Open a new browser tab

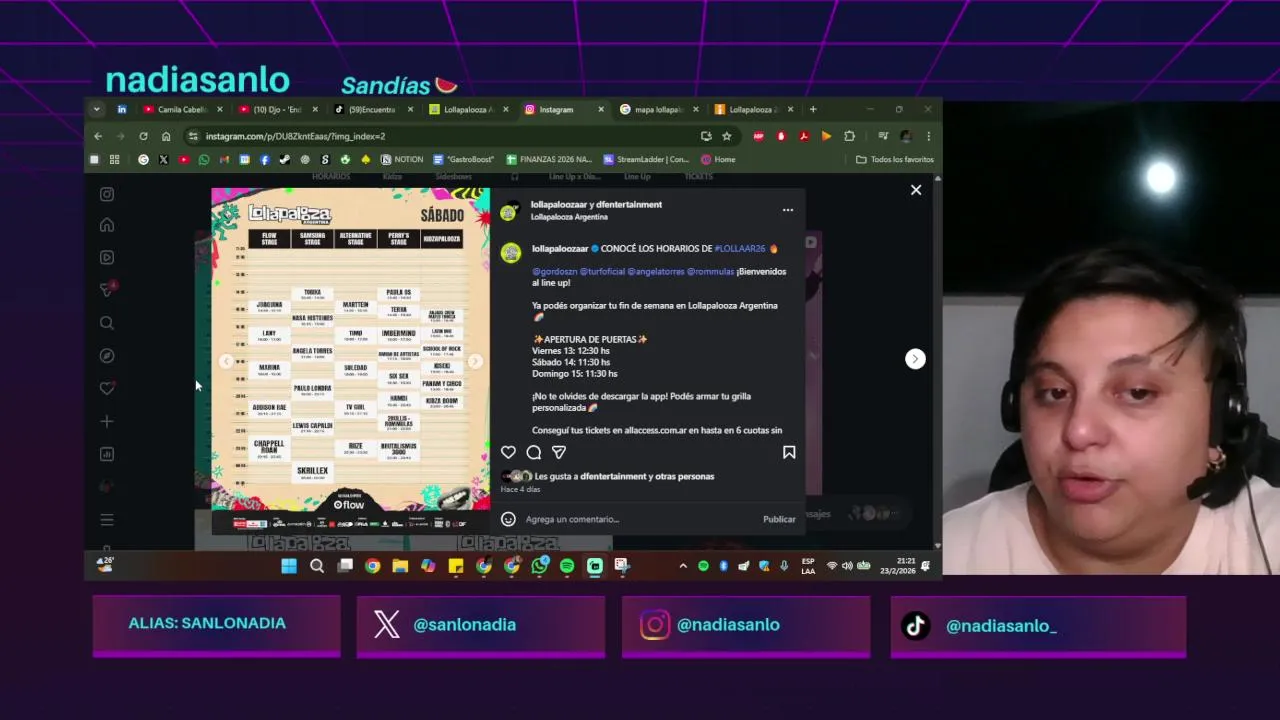813,109
